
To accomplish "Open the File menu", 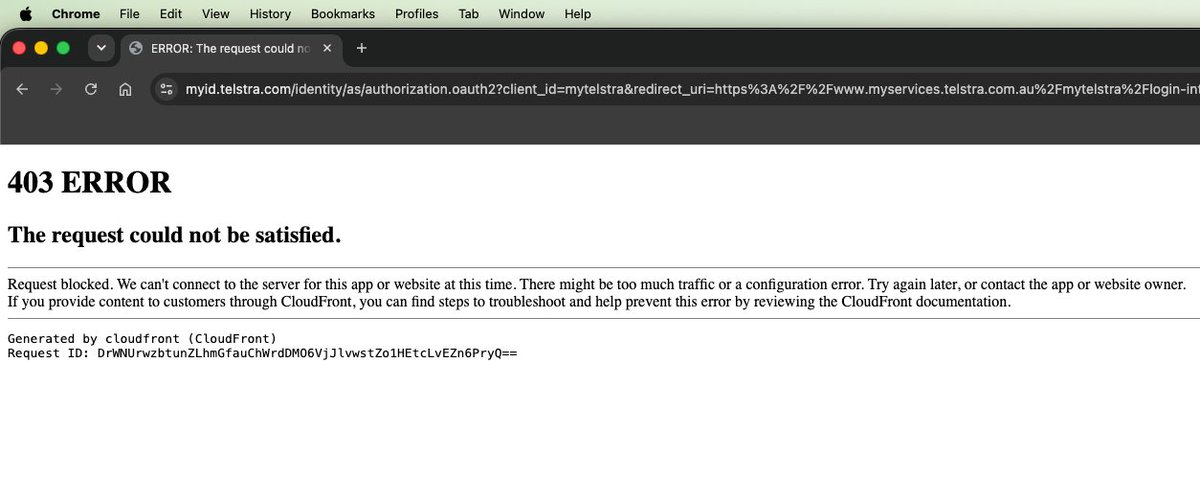I will pyautogui.click(x=129, y=14).
